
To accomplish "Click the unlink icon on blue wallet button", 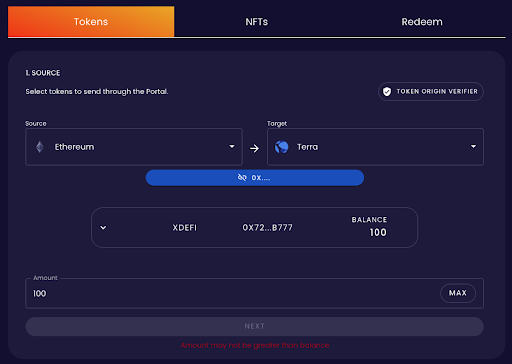I will [242, 178].
